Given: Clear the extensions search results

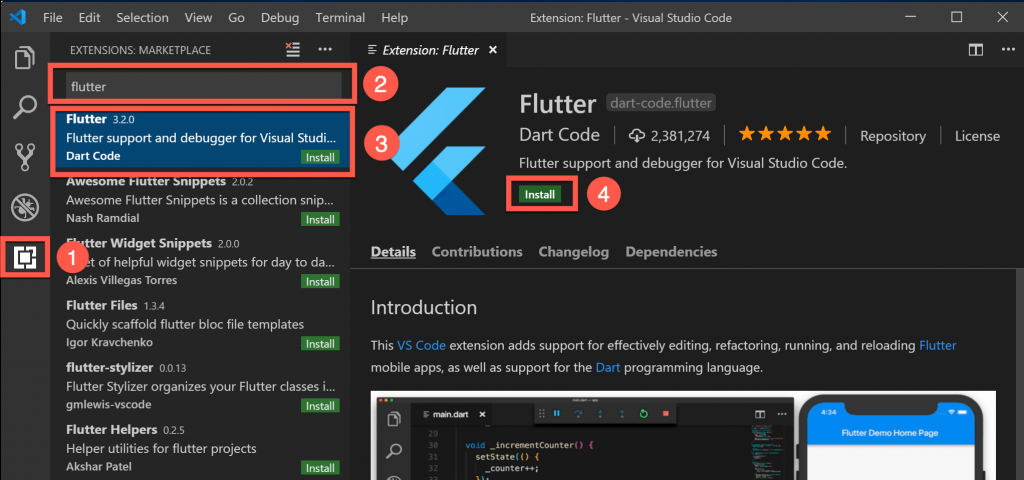Looking at the screenshot, I should pyautogui.click(x=292, y=49).
